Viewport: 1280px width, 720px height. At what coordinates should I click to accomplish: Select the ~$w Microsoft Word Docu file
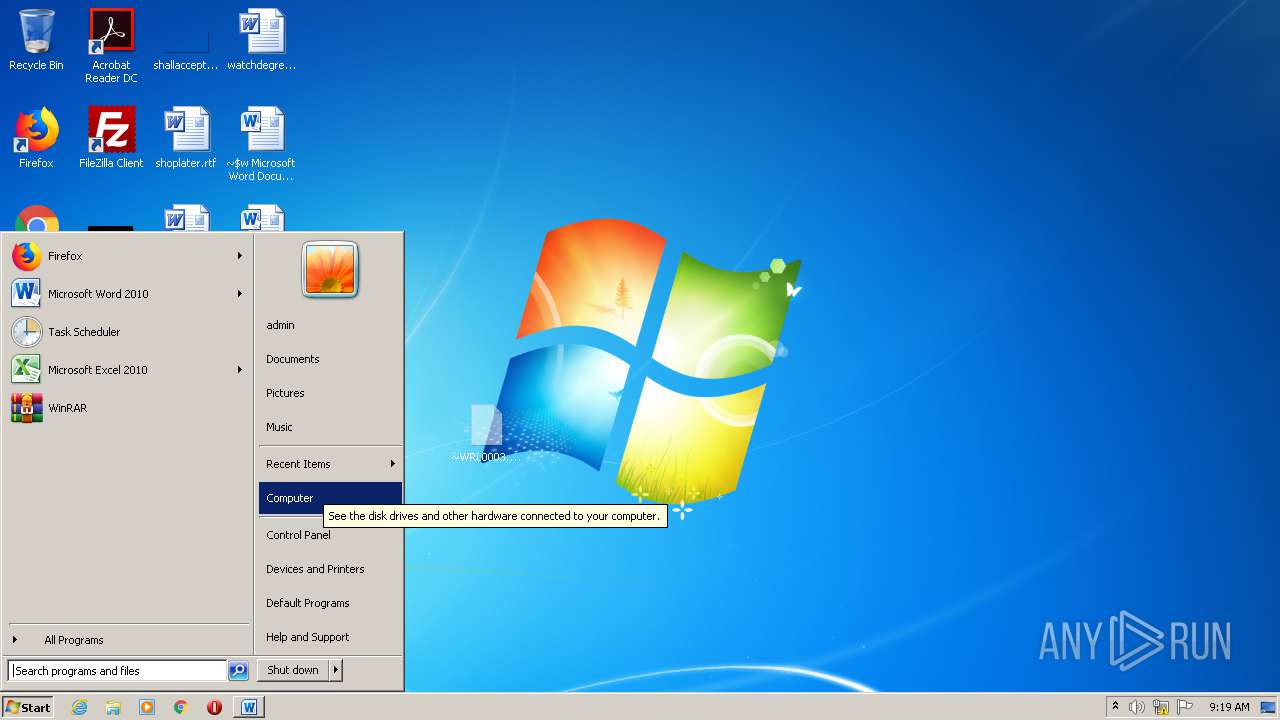(x=261, y=145)
